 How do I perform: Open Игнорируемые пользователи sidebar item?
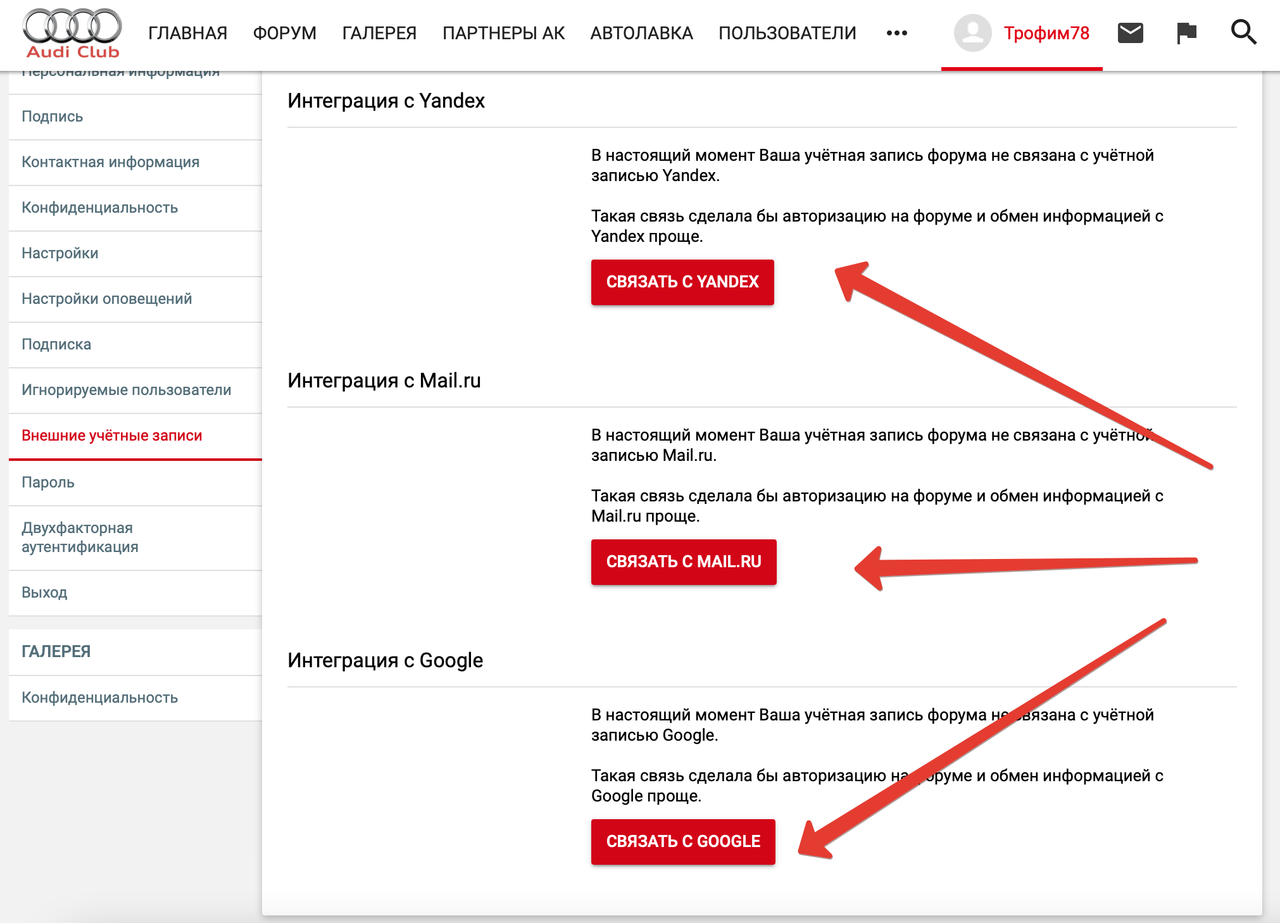135,390
